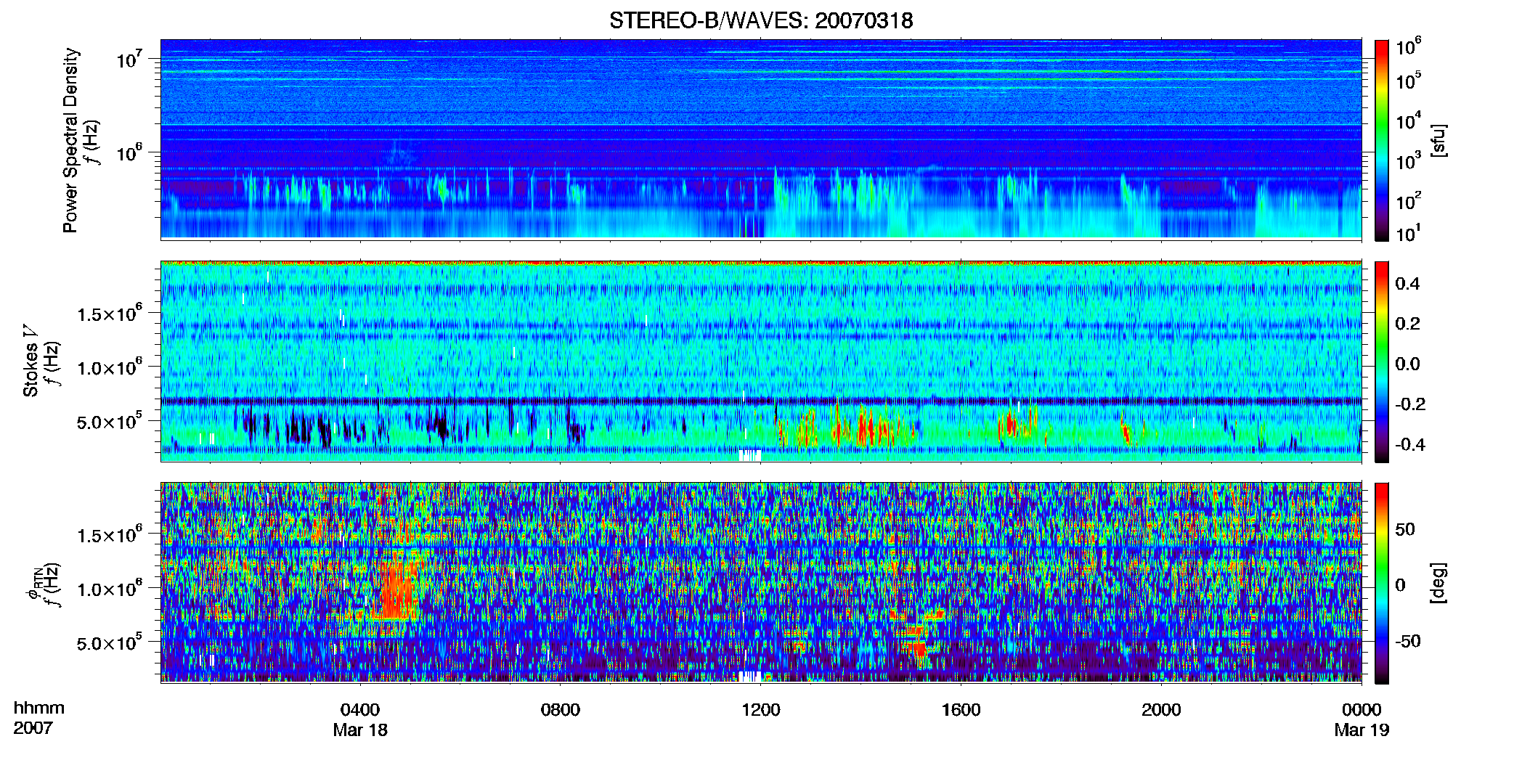Viewport: 1522px width, 784px height.
Task: Click the 1.5×10^6 tick on the Stokes V axis
Action: [x=110, y=314]
